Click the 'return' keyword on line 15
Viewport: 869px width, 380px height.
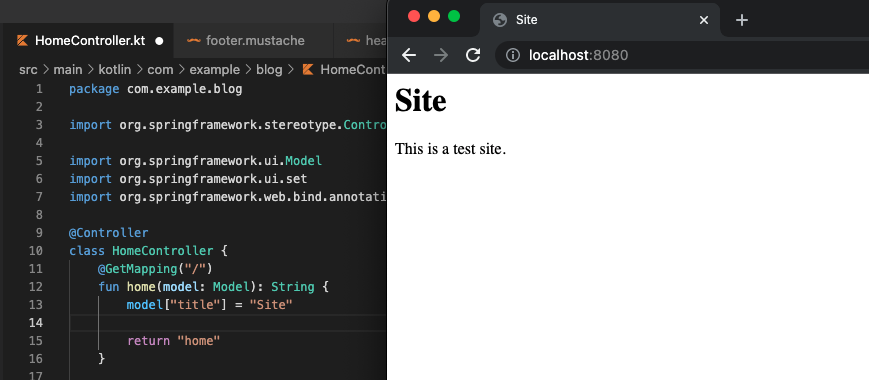(149, 341)
